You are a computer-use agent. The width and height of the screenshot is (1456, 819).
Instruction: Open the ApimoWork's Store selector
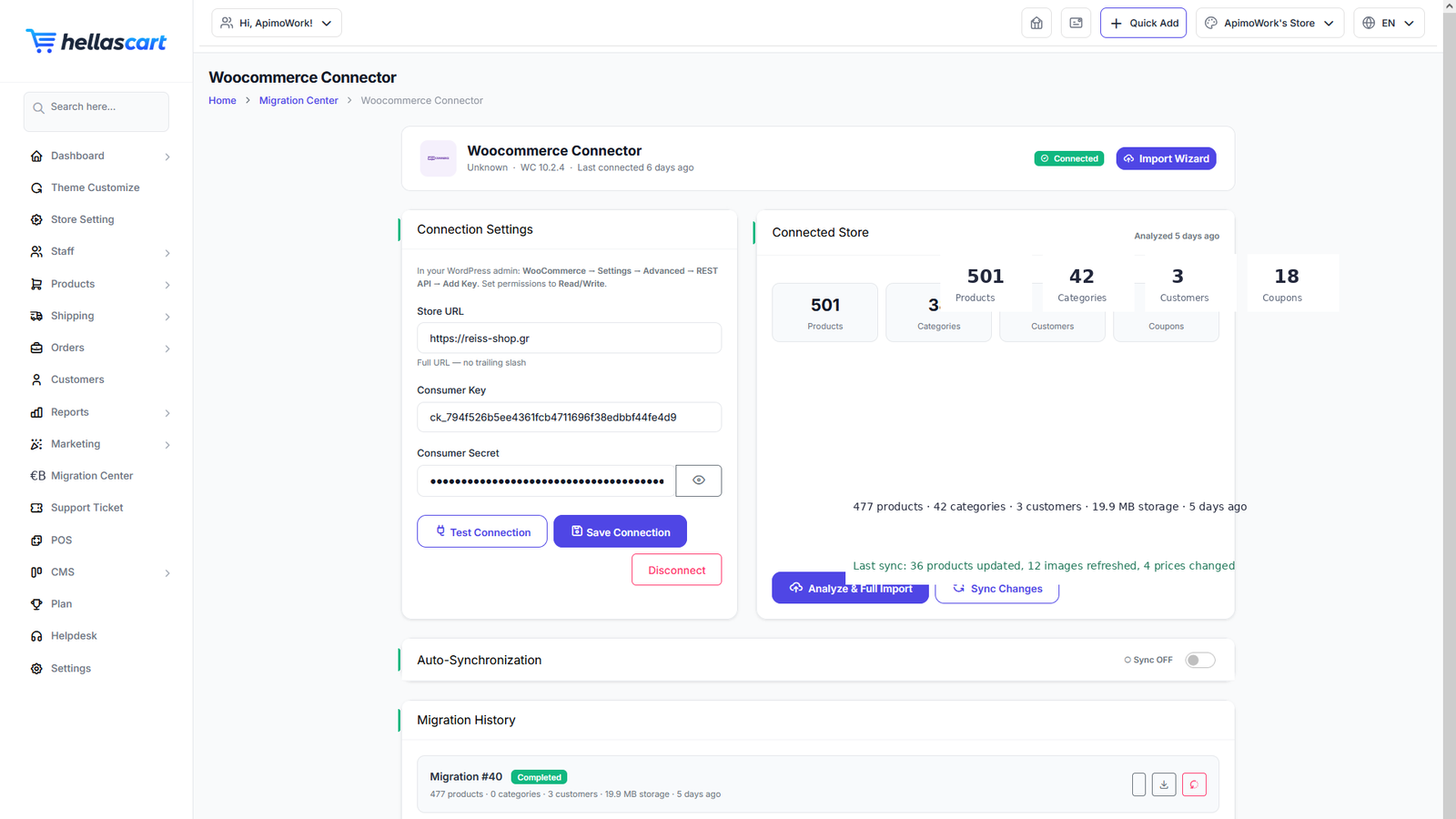1269,23
